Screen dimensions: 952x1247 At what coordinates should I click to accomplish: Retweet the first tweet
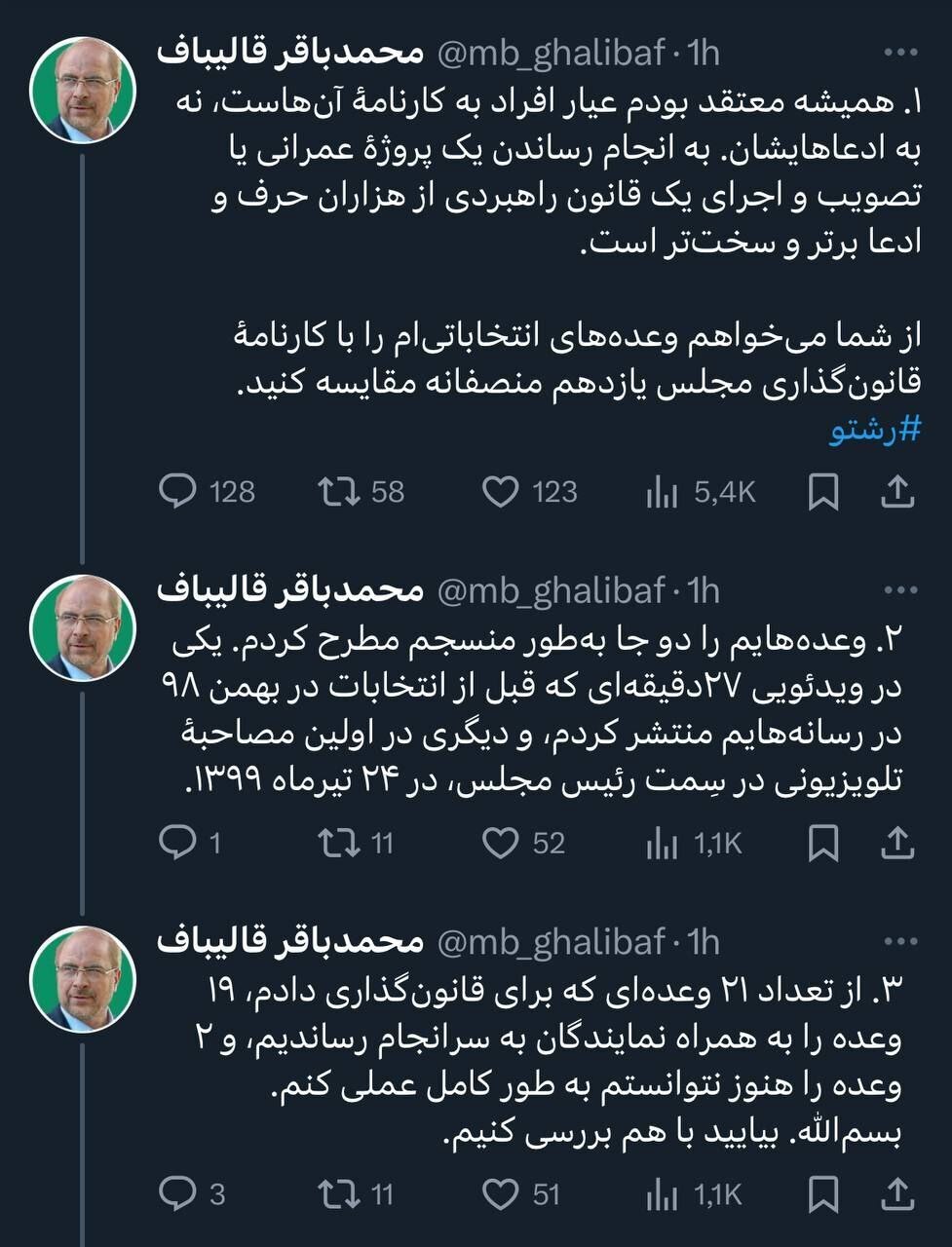tap(343, 493)
